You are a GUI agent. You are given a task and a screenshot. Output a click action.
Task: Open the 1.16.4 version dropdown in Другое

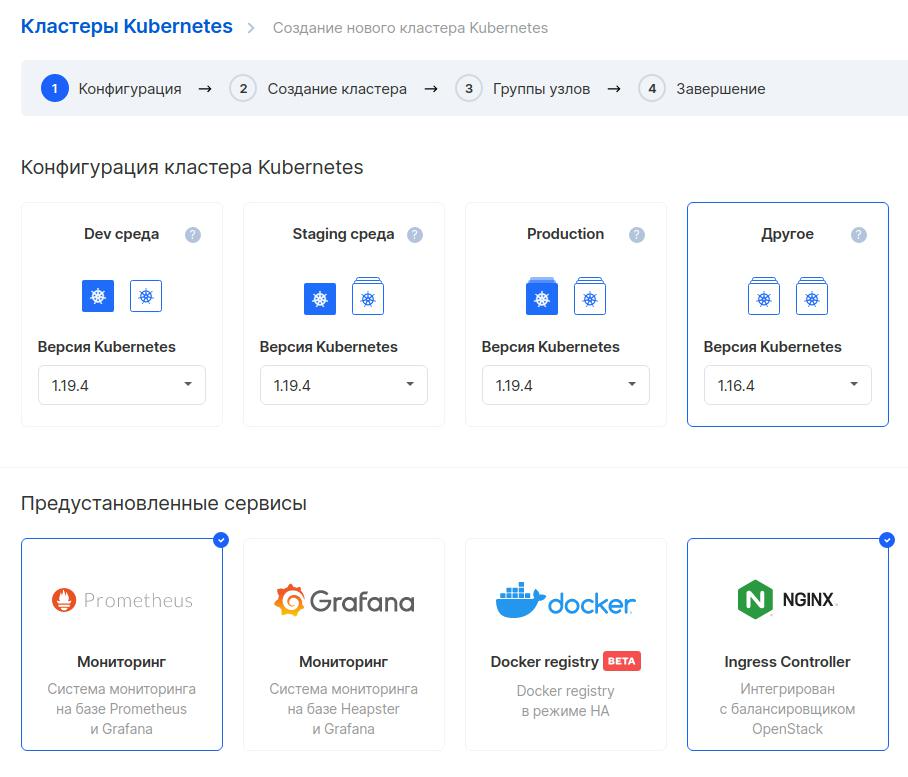point(788,385)
